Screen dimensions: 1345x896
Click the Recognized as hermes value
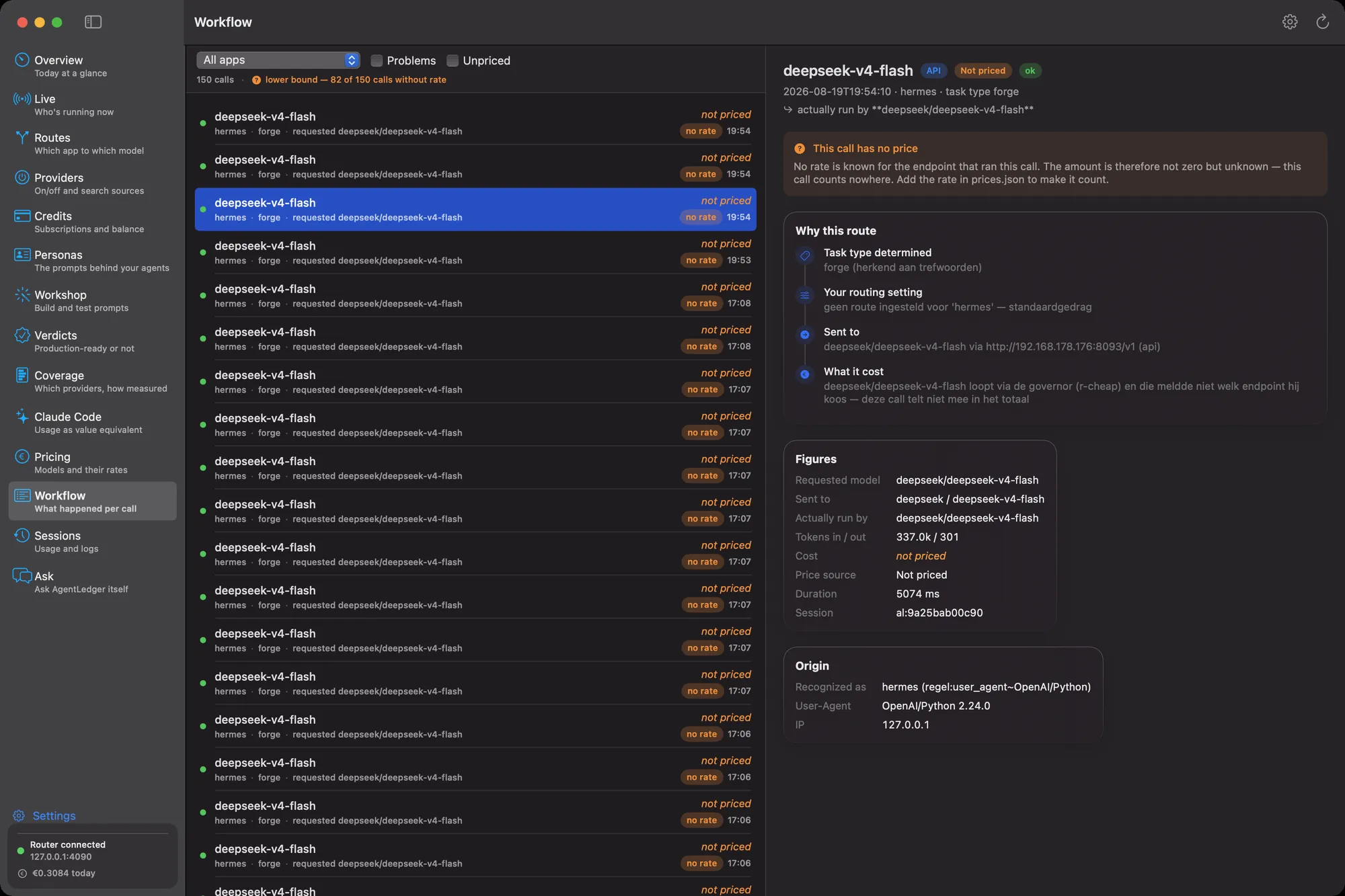[986, 687]
